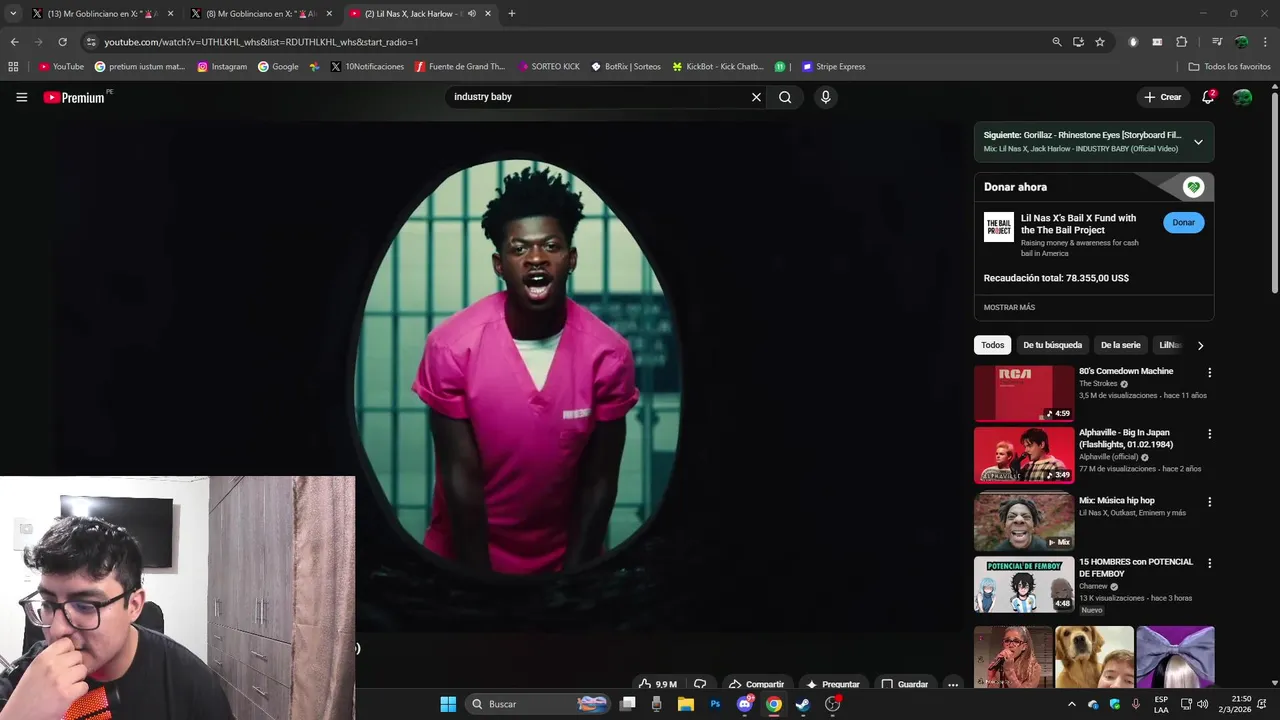Bookmark this page with the star

tap(1100, 42)
